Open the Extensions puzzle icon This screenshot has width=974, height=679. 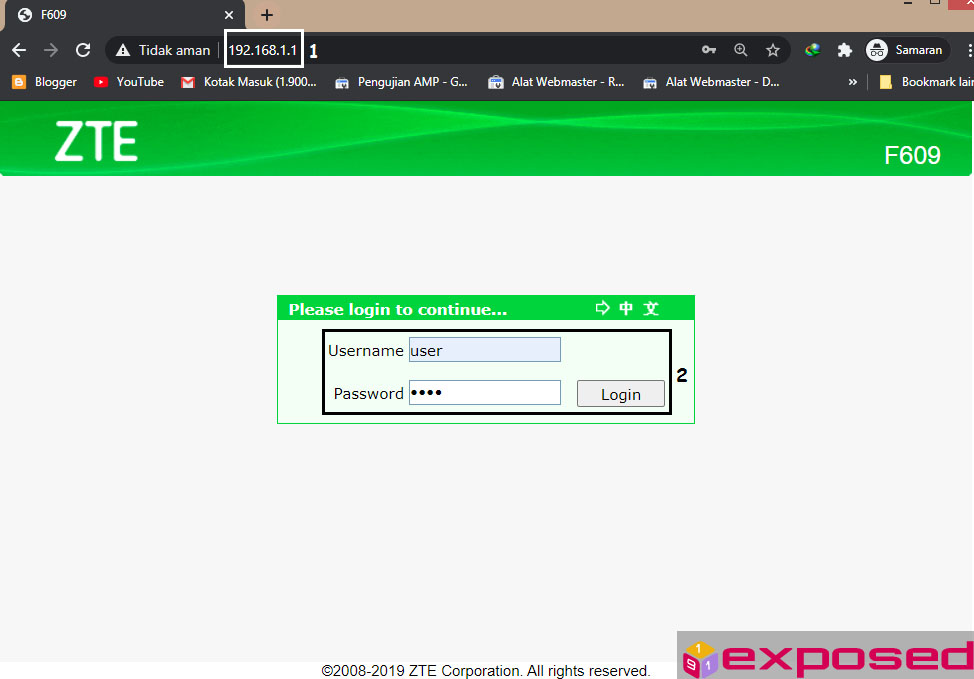click(x=845, y=50)
